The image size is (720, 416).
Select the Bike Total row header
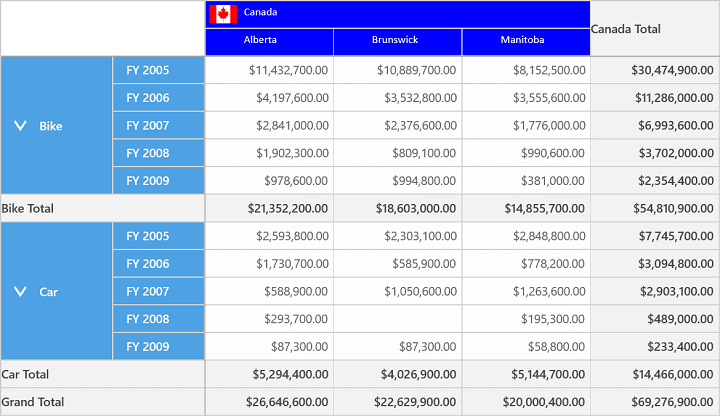[x=102, y=208]
